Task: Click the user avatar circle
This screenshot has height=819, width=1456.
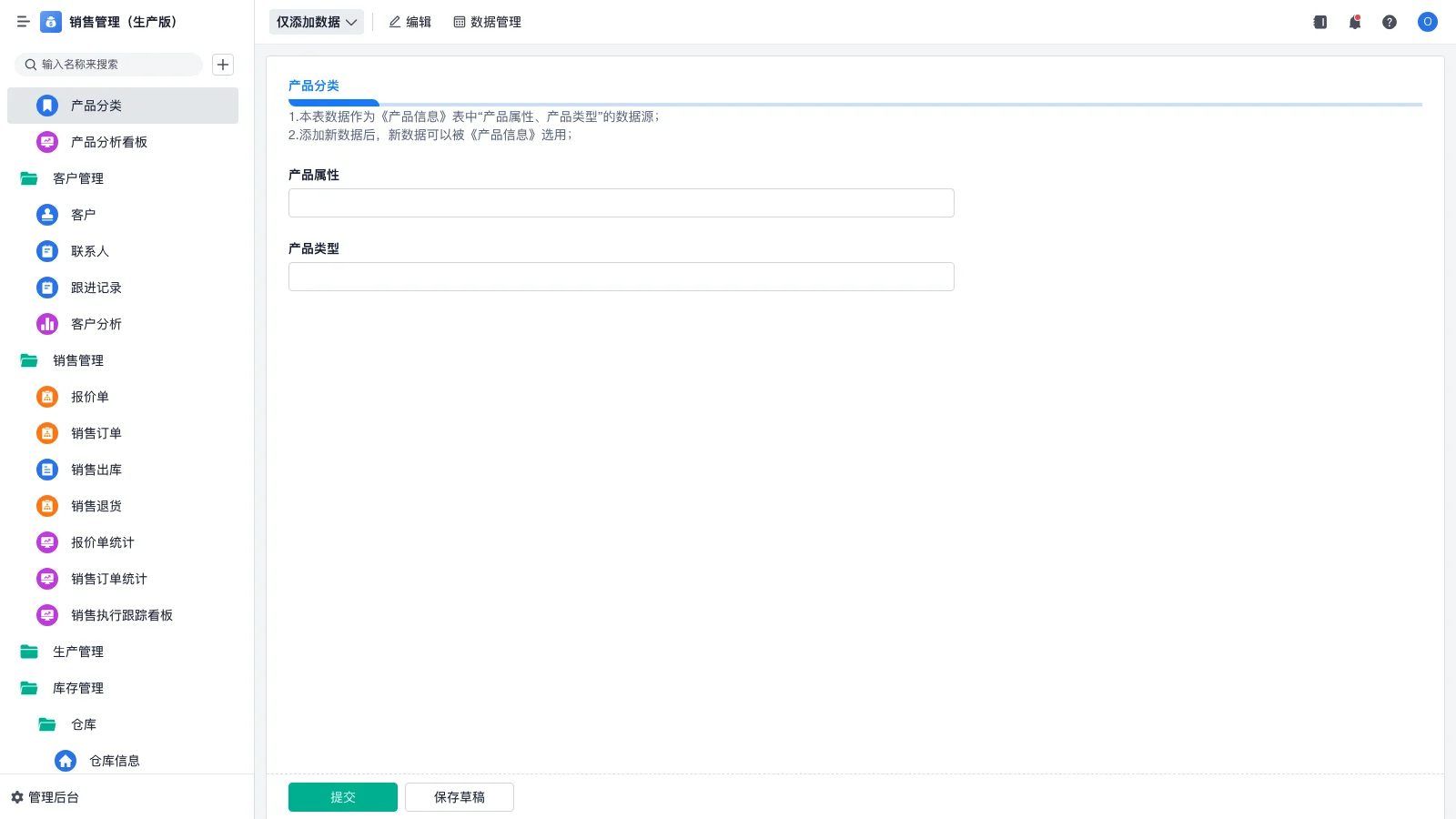Action: [x=1427, y=22]
